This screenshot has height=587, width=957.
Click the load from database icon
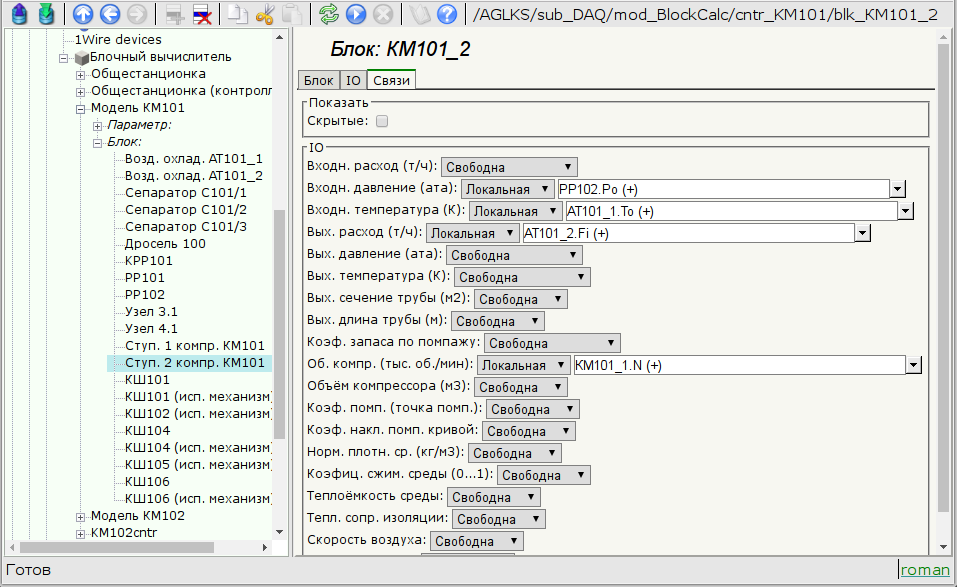pyautogui.click(x=19, y=14)
